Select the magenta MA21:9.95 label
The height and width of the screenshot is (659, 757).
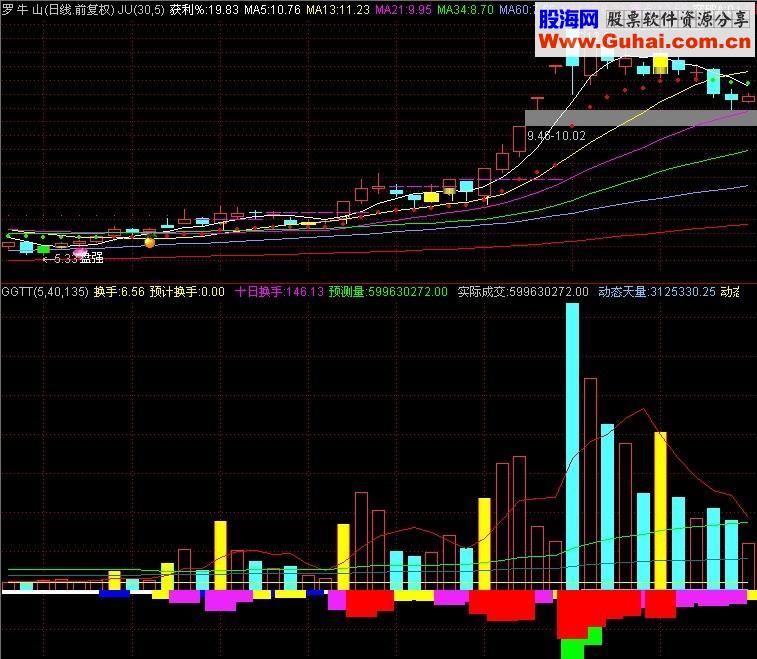coord(404,10)
